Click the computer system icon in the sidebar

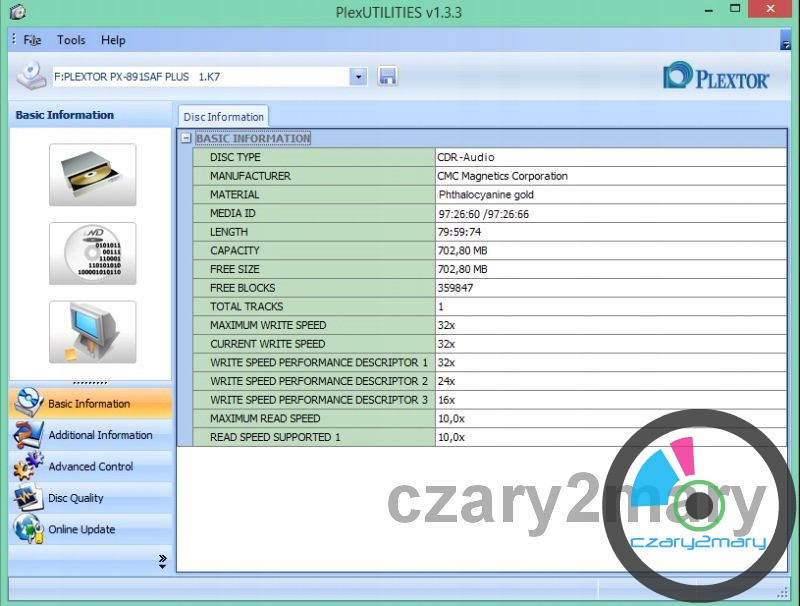[92, 332]
